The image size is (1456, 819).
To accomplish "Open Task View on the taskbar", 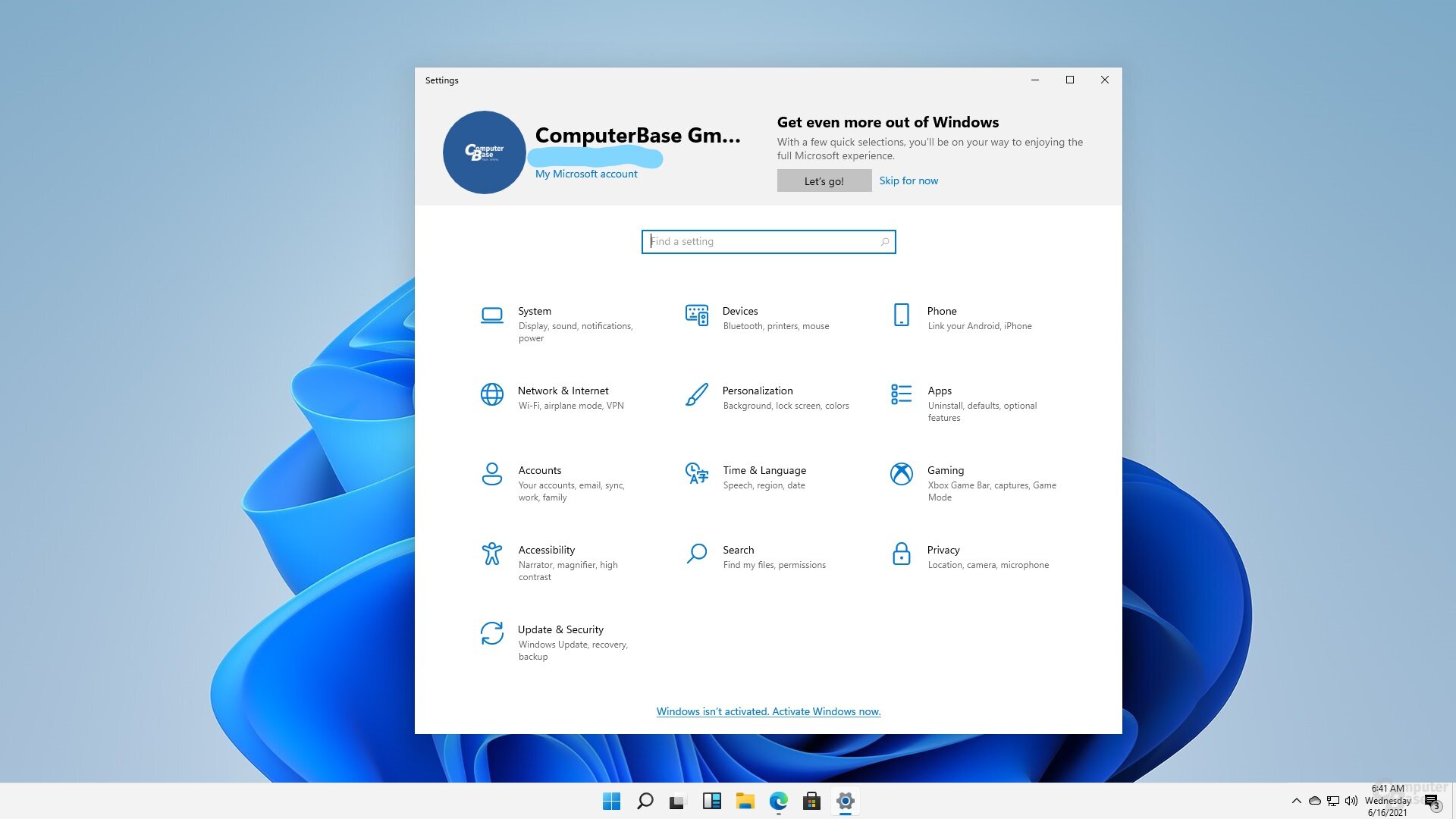I will tap(678, 801).
